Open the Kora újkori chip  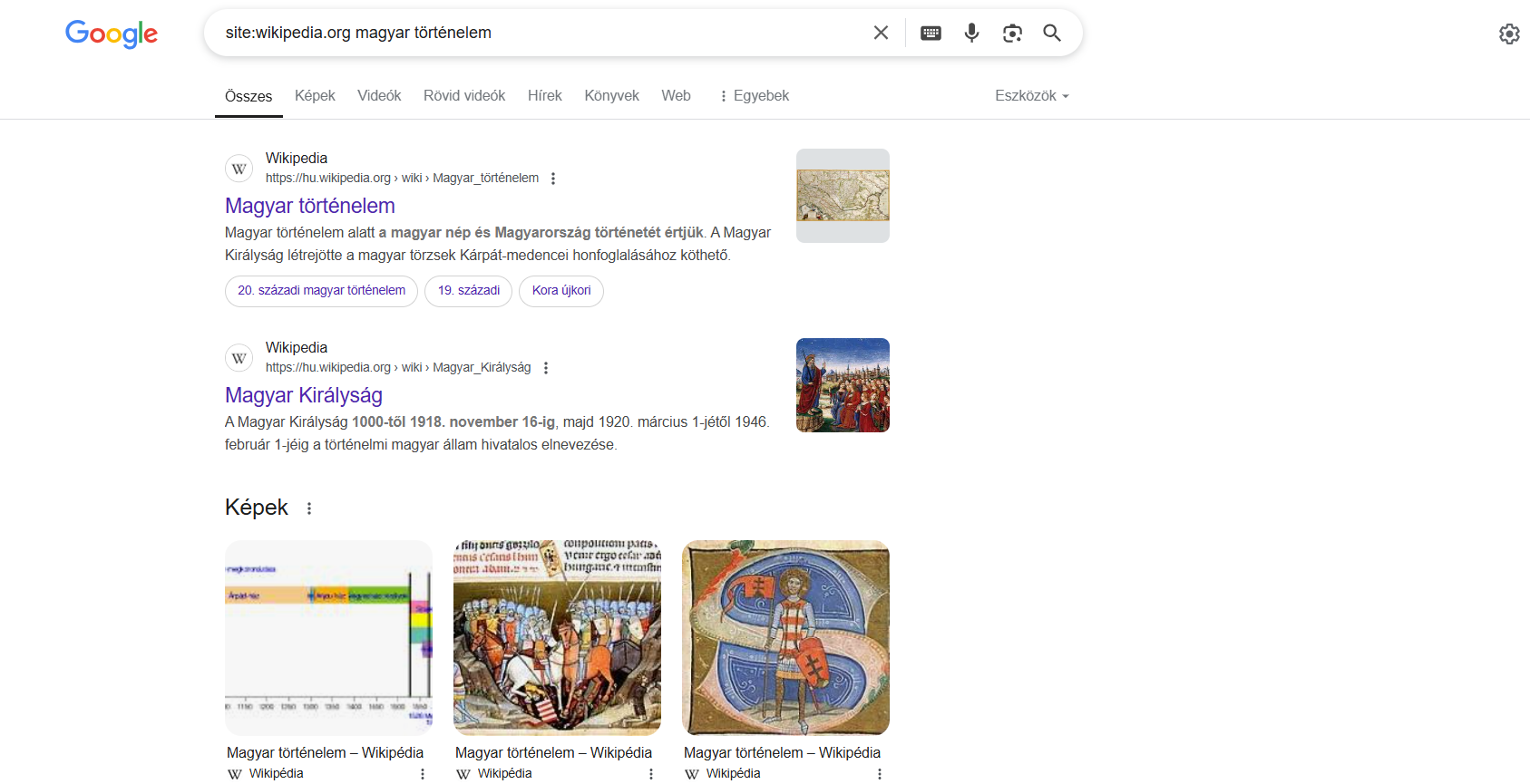[x=561, y=291]
